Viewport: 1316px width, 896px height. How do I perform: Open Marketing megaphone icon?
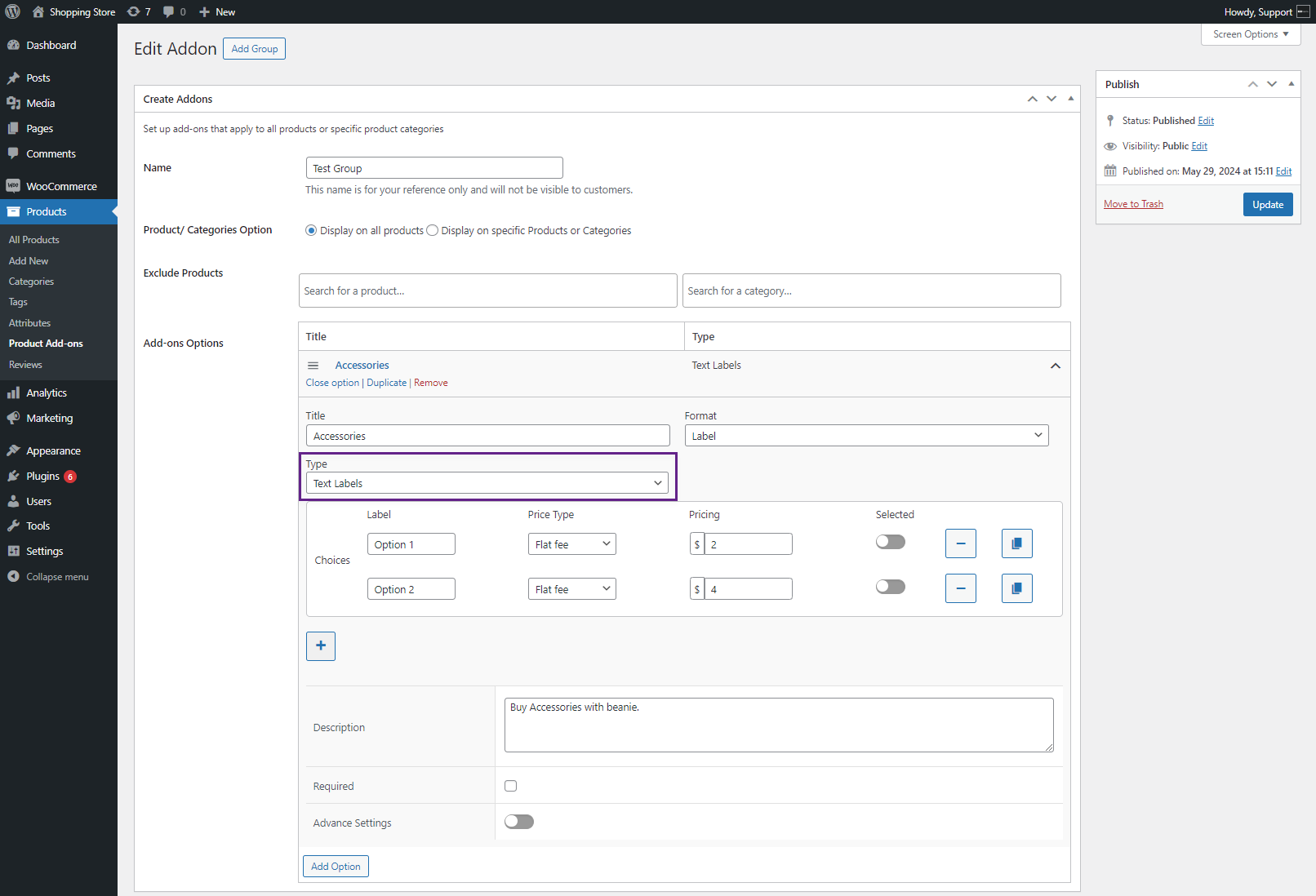[x=13, y=418]
